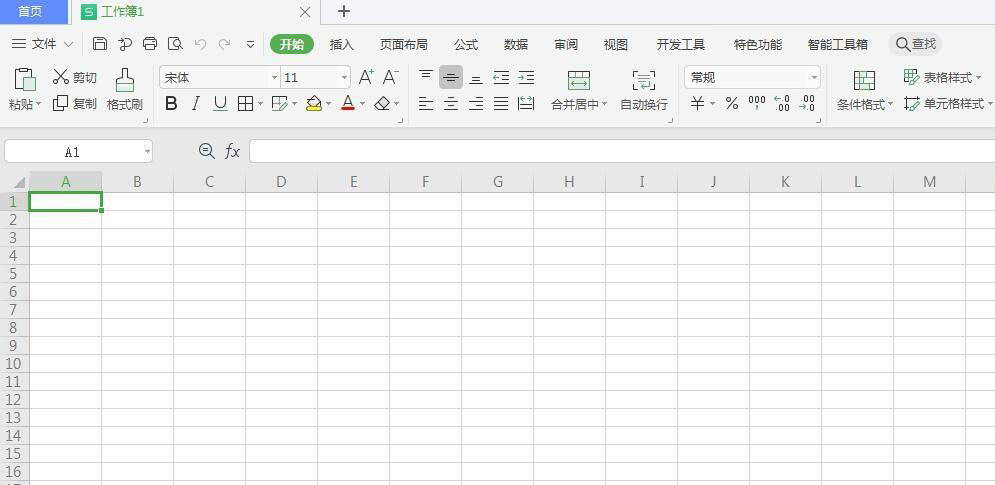995x485 pixels.
Task: Toggle 自动换行 wrap text
Action: [x=643, y=91]
